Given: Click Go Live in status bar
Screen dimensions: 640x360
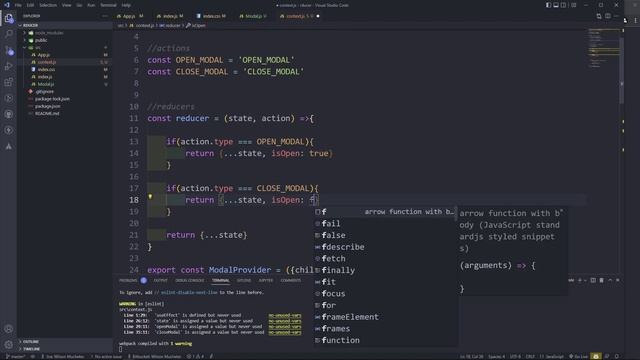Looking at the screenshot, I should tap(578, 356).
